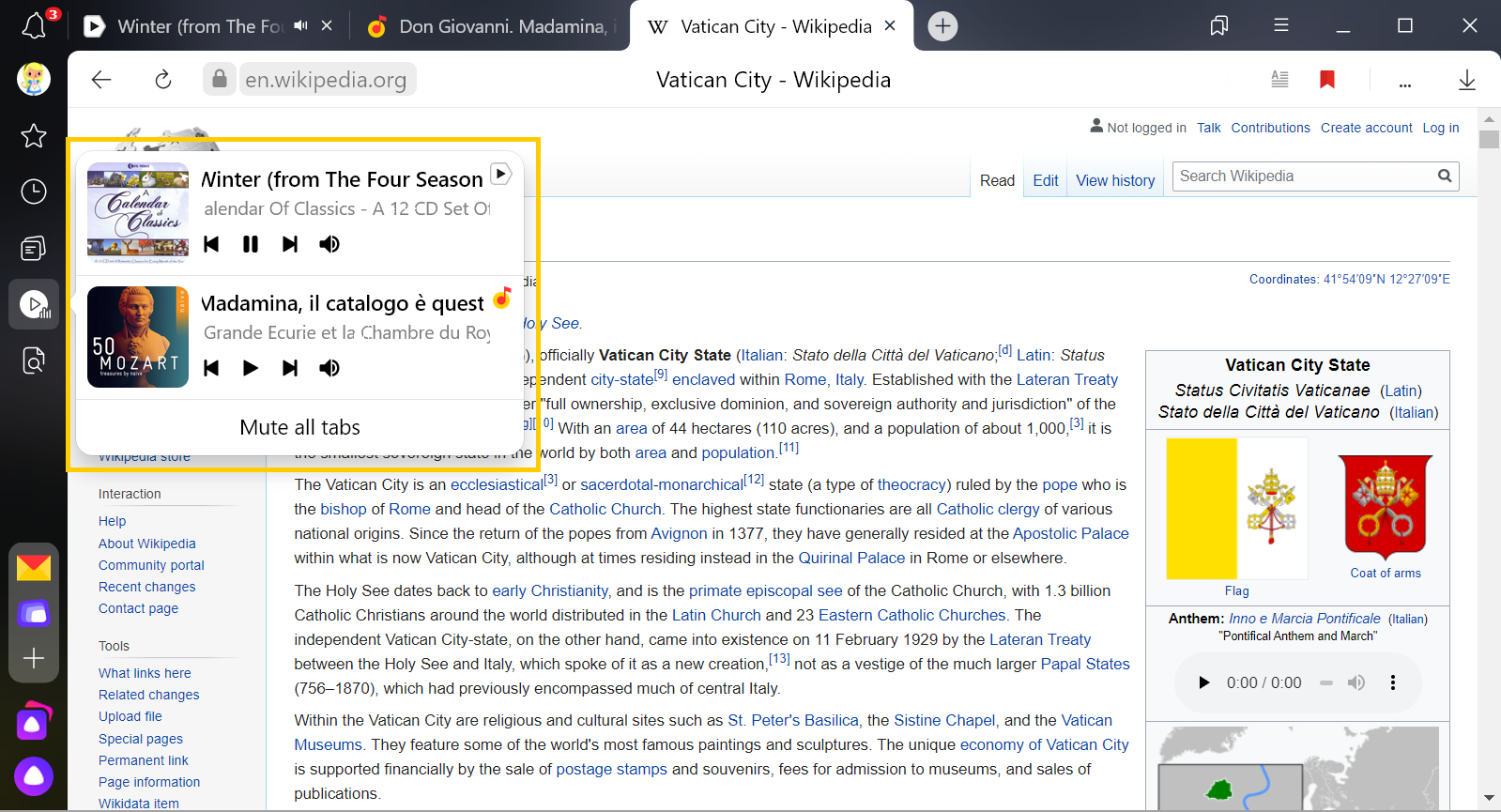Open the downloads arrow icon

1467,80
